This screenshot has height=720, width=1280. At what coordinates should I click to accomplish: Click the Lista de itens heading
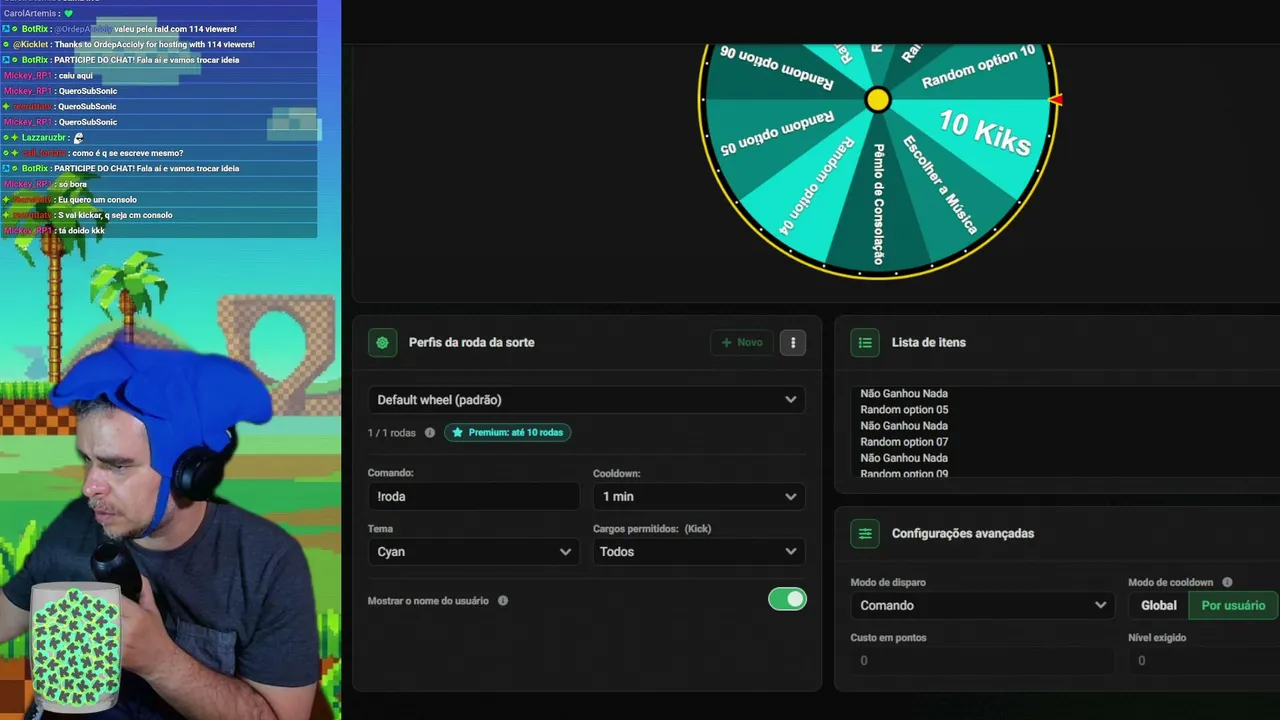(929, 343)
